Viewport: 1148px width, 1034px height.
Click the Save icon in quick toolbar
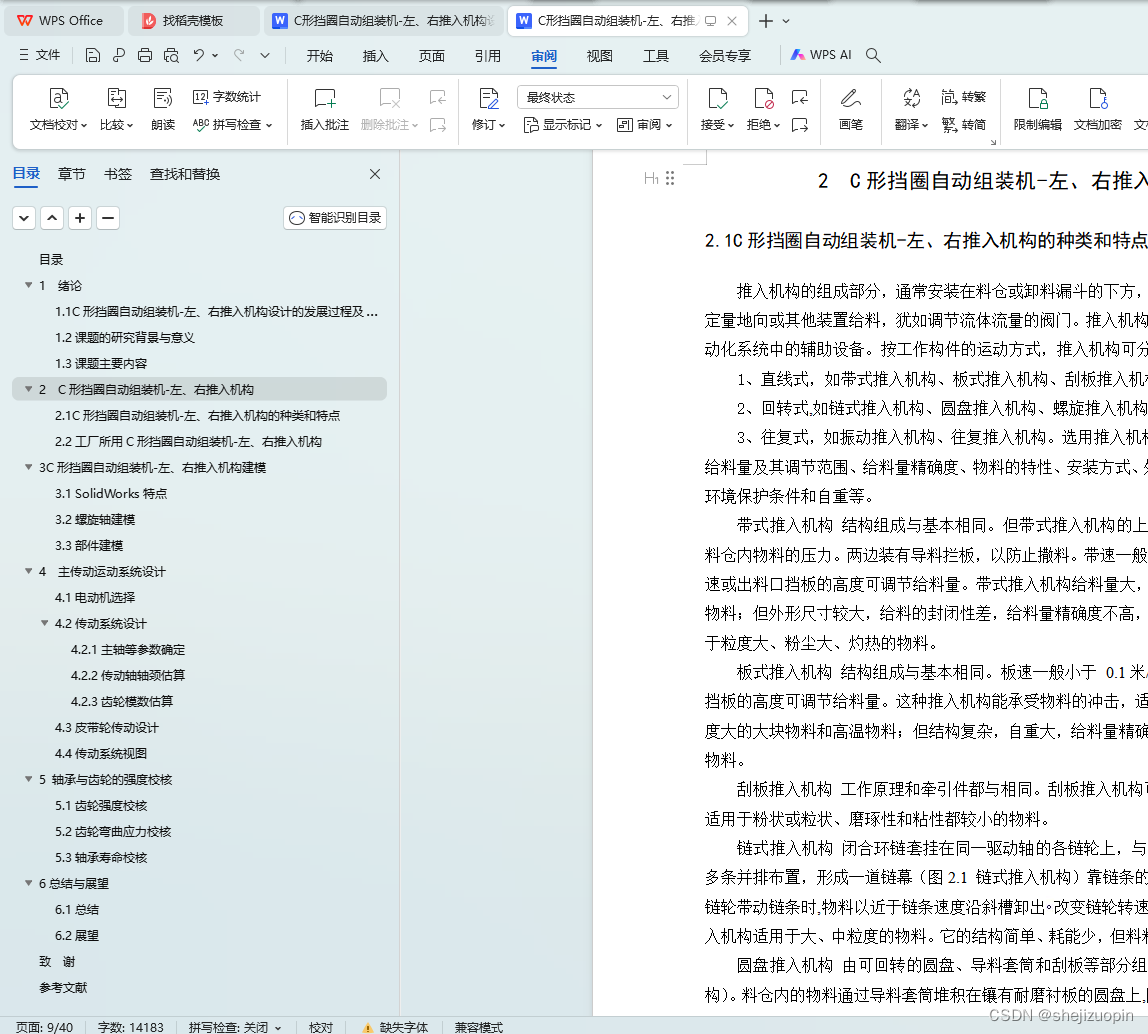92,55
